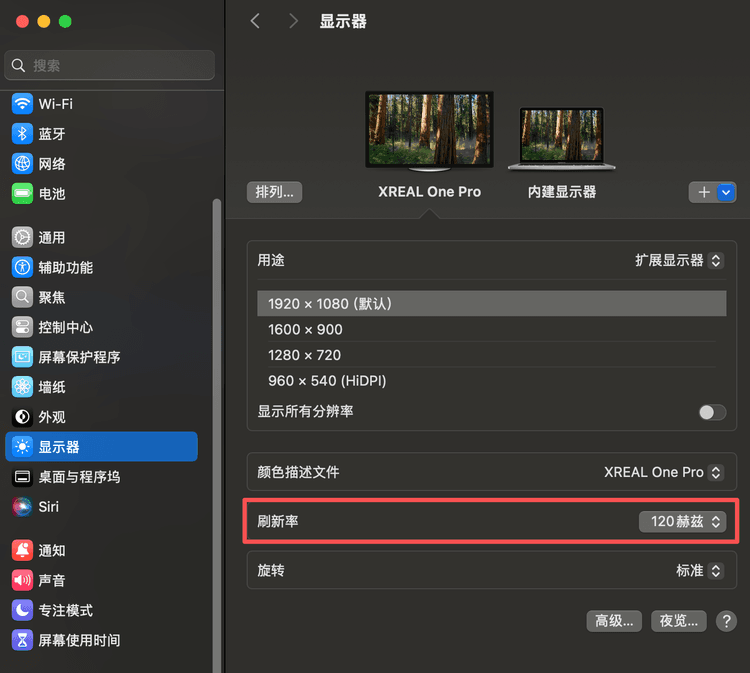Click the 搜索 search field
750x673 pixels.
[x=110, y=65]
